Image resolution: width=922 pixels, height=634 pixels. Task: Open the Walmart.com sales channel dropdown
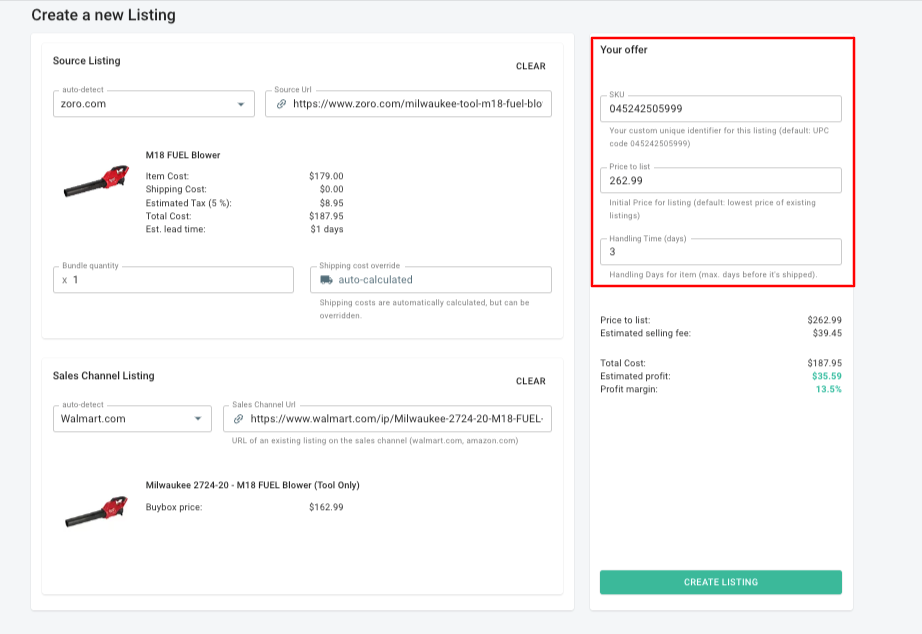pos(198,419)
